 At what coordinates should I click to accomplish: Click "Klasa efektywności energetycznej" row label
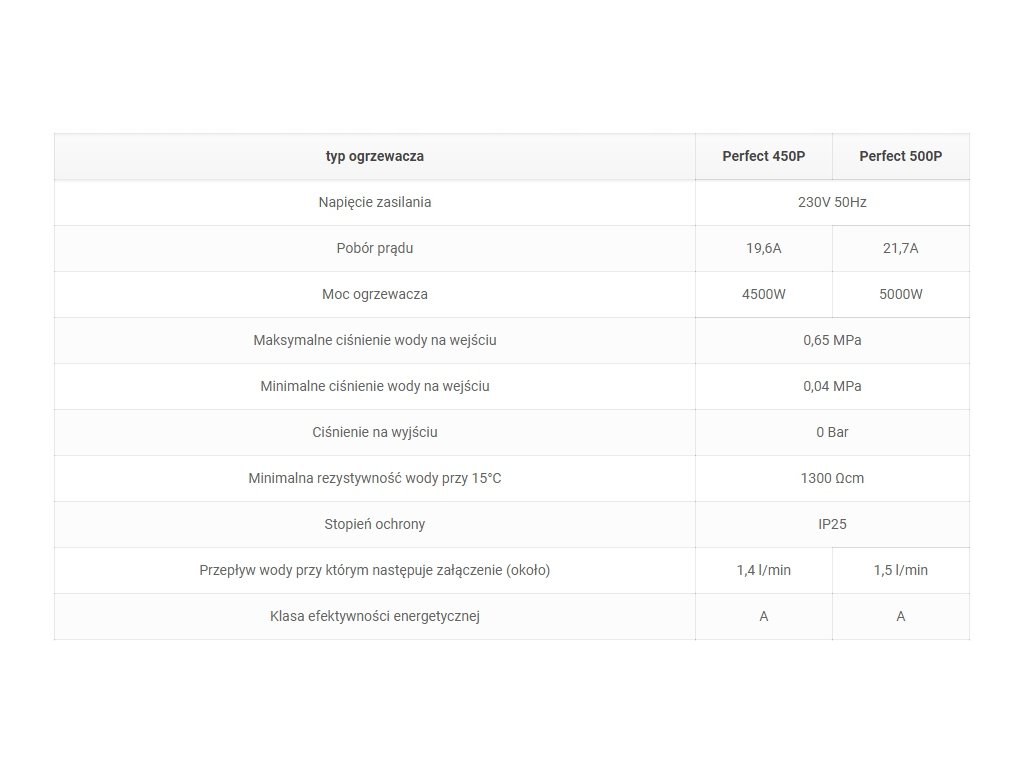375,616
